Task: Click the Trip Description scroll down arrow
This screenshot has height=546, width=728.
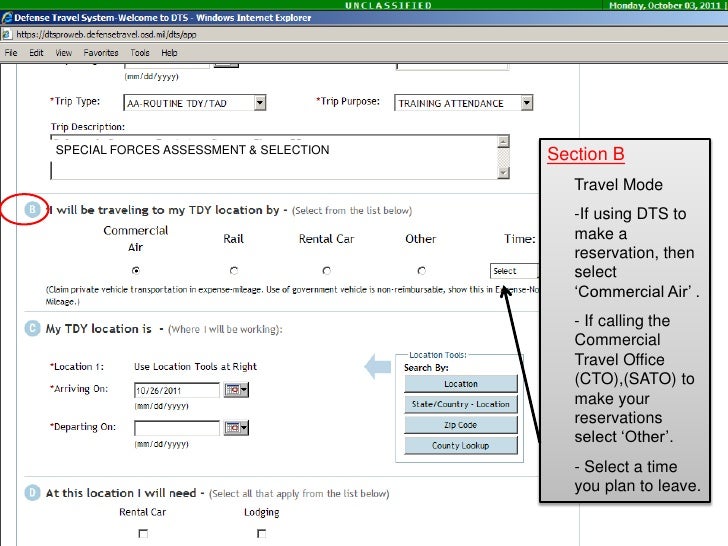Action: tap(503, 173)
